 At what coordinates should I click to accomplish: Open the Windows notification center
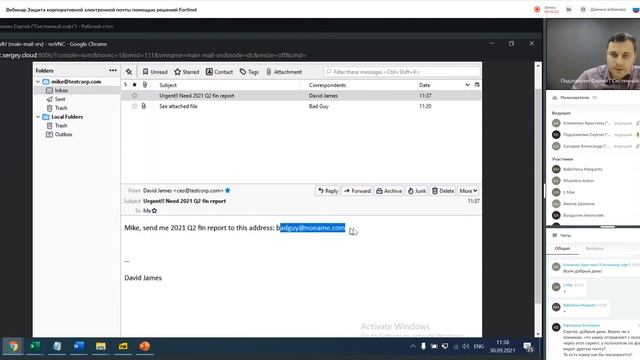528,347
